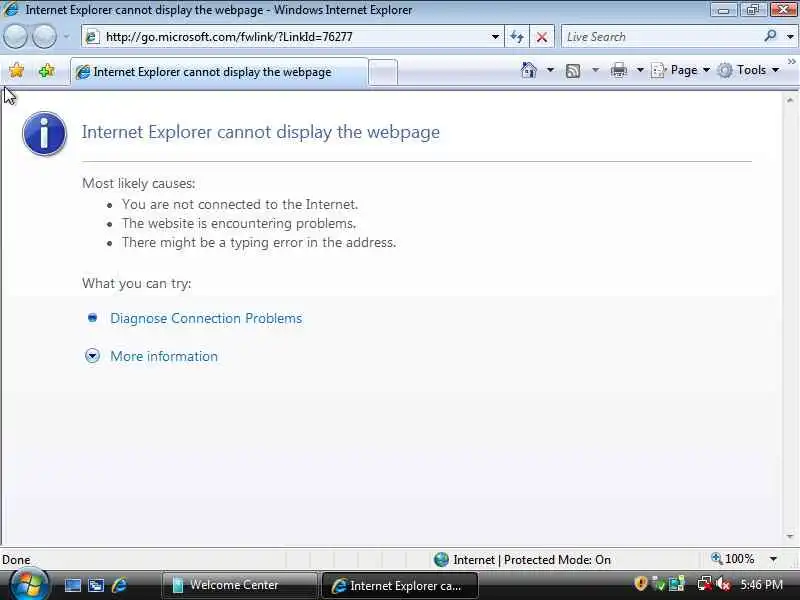Show more toolbar commands chevron
This screenshot has height=600, width=800.
791,62
